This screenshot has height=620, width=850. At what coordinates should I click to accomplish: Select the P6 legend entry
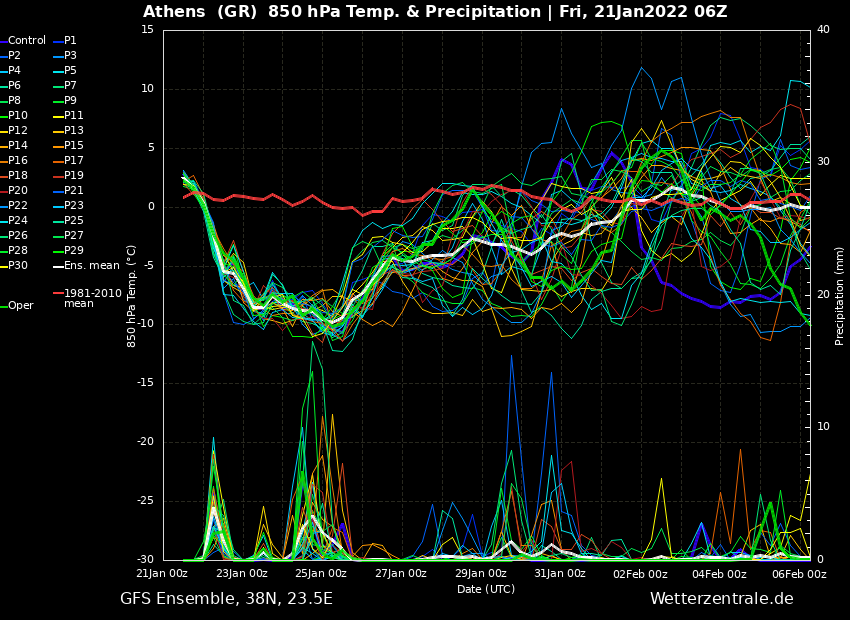point(14,86)
